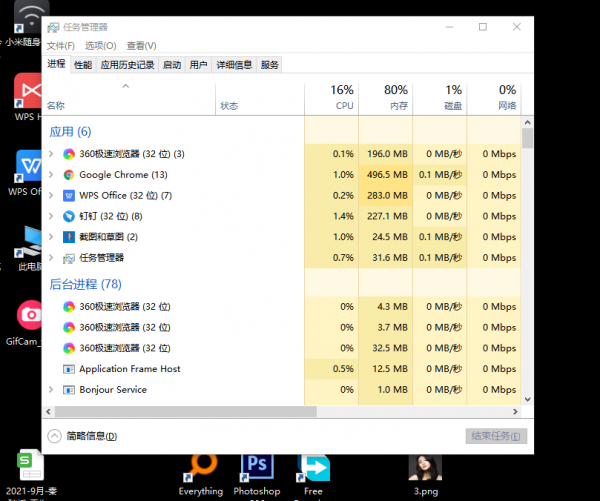Select the 进程 tab
Screen dimensions: 600x501
[x=56, y=64]
